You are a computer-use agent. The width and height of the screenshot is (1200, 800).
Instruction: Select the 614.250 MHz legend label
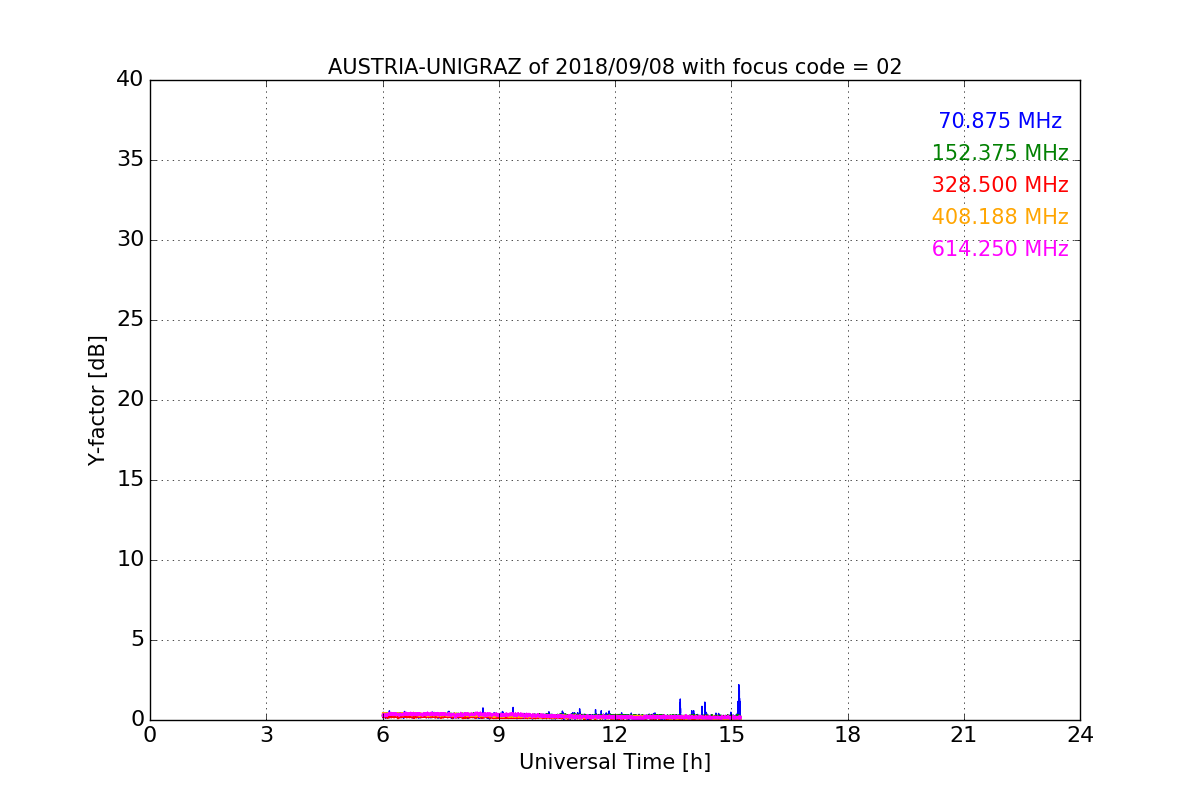pyautogui.click(x=1000, y=249)
